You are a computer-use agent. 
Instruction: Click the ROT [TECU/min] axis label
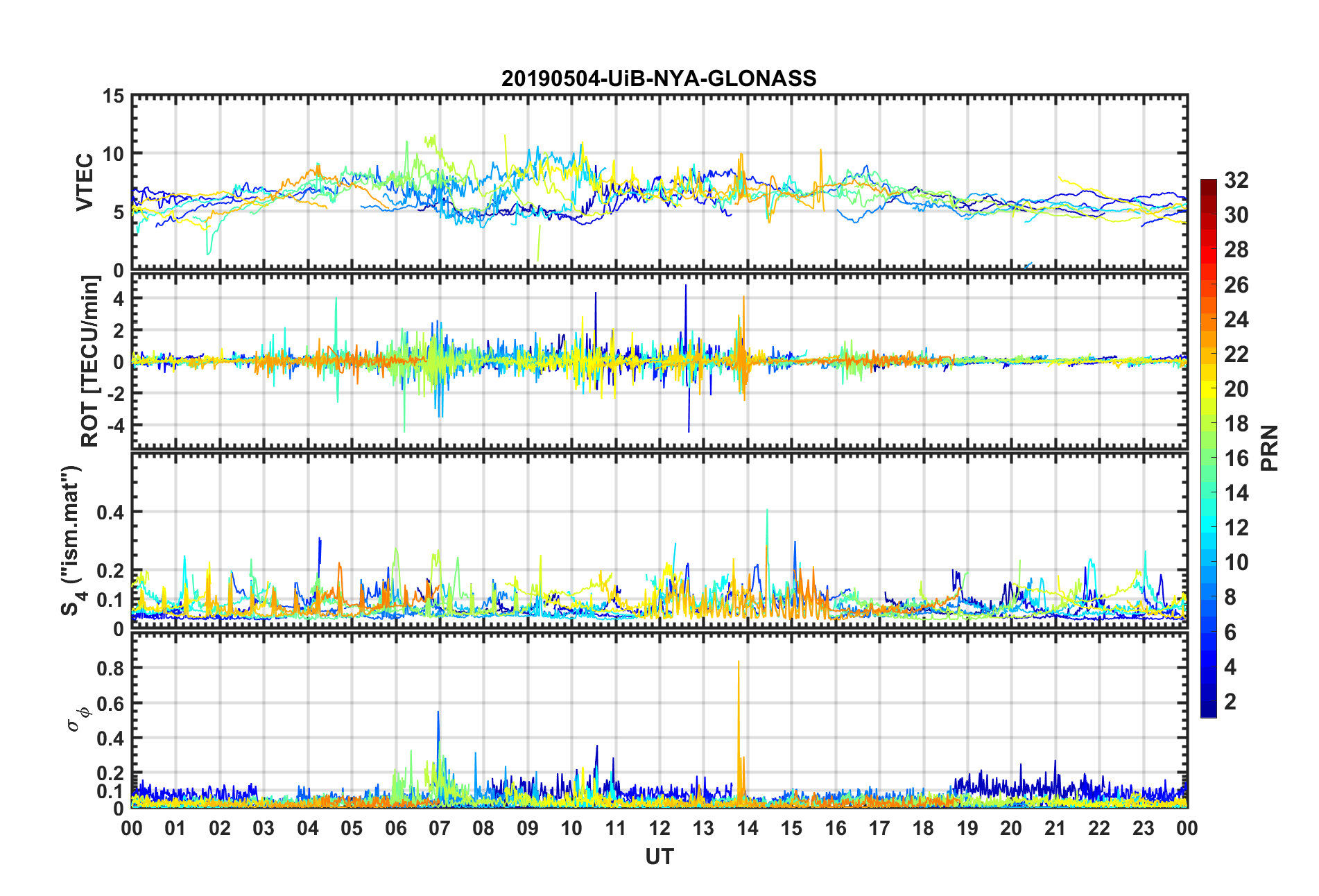pyautogui.click(x=91, y=361)
